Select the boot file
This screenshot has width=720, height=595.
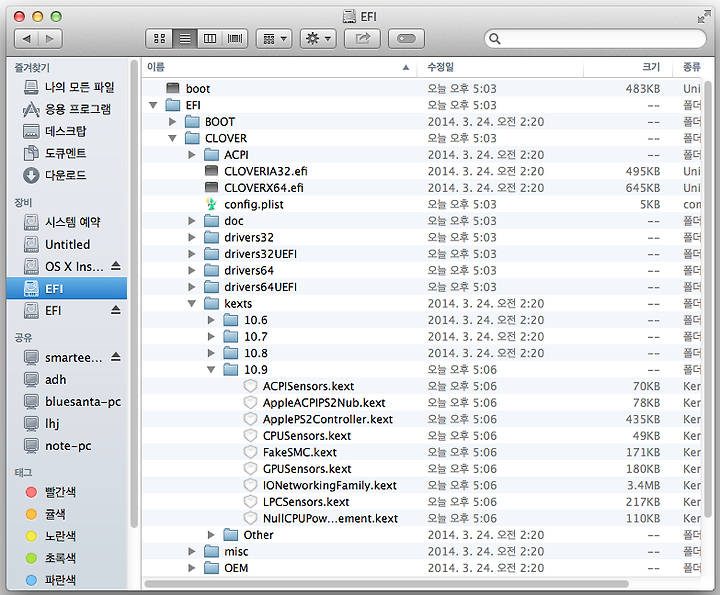pos(198,89)
